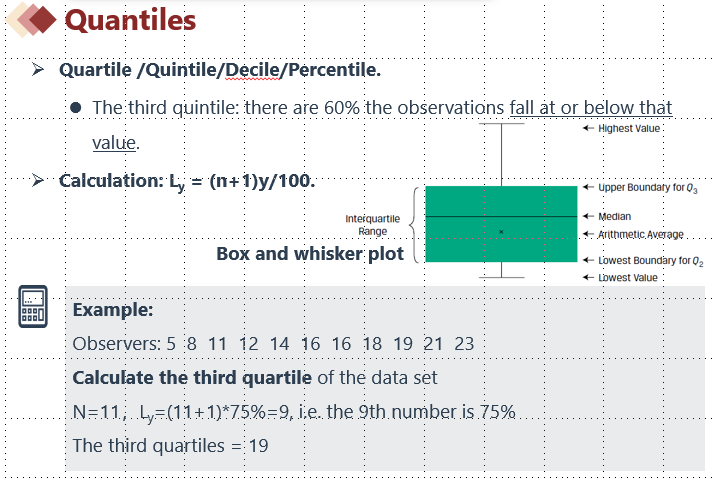Click the Quantiles slide title
This screenshot has width=715, height=480.
(130, 21)
